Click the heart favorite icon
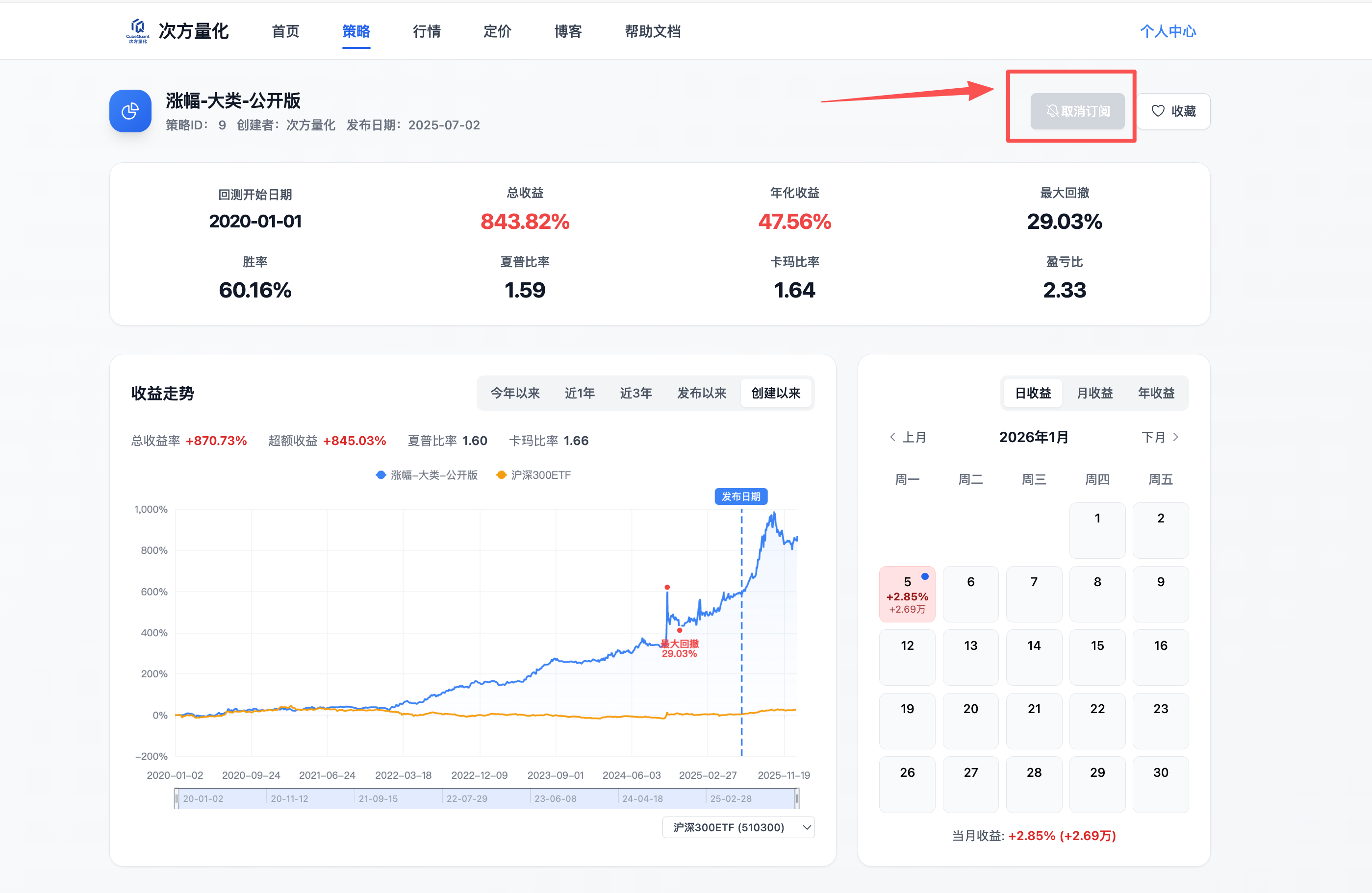Viewport: 1372px width, 893px height. point(1158,111)
